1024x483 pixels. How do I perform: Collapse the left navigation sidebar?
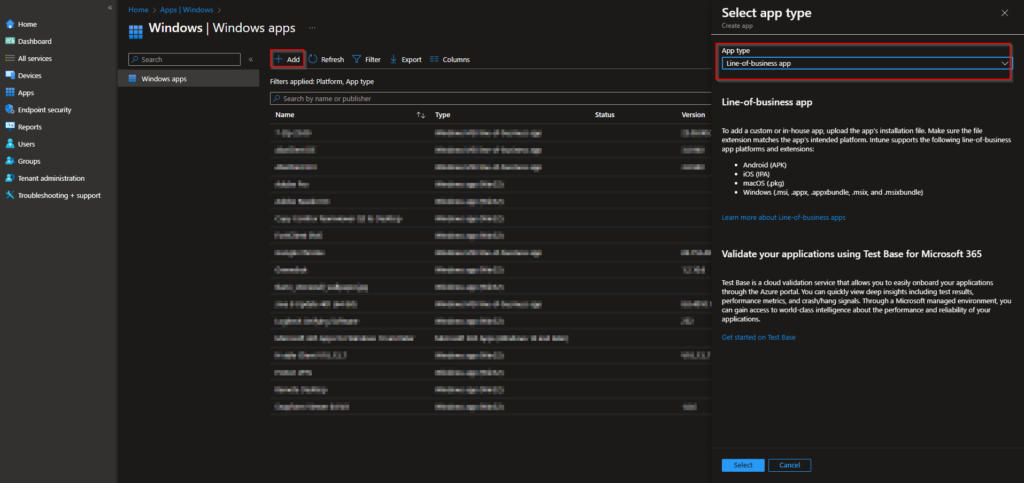pos(110,7)
